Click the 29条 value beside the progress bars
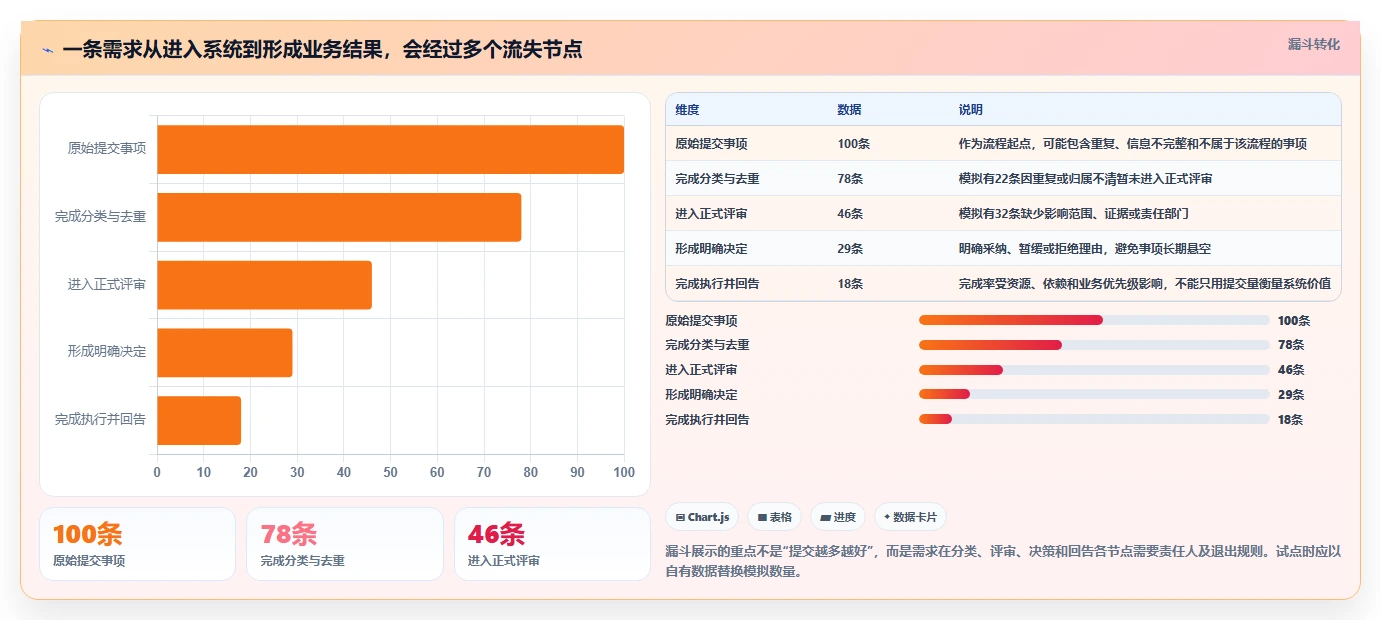 click(x=1290, y=395)
